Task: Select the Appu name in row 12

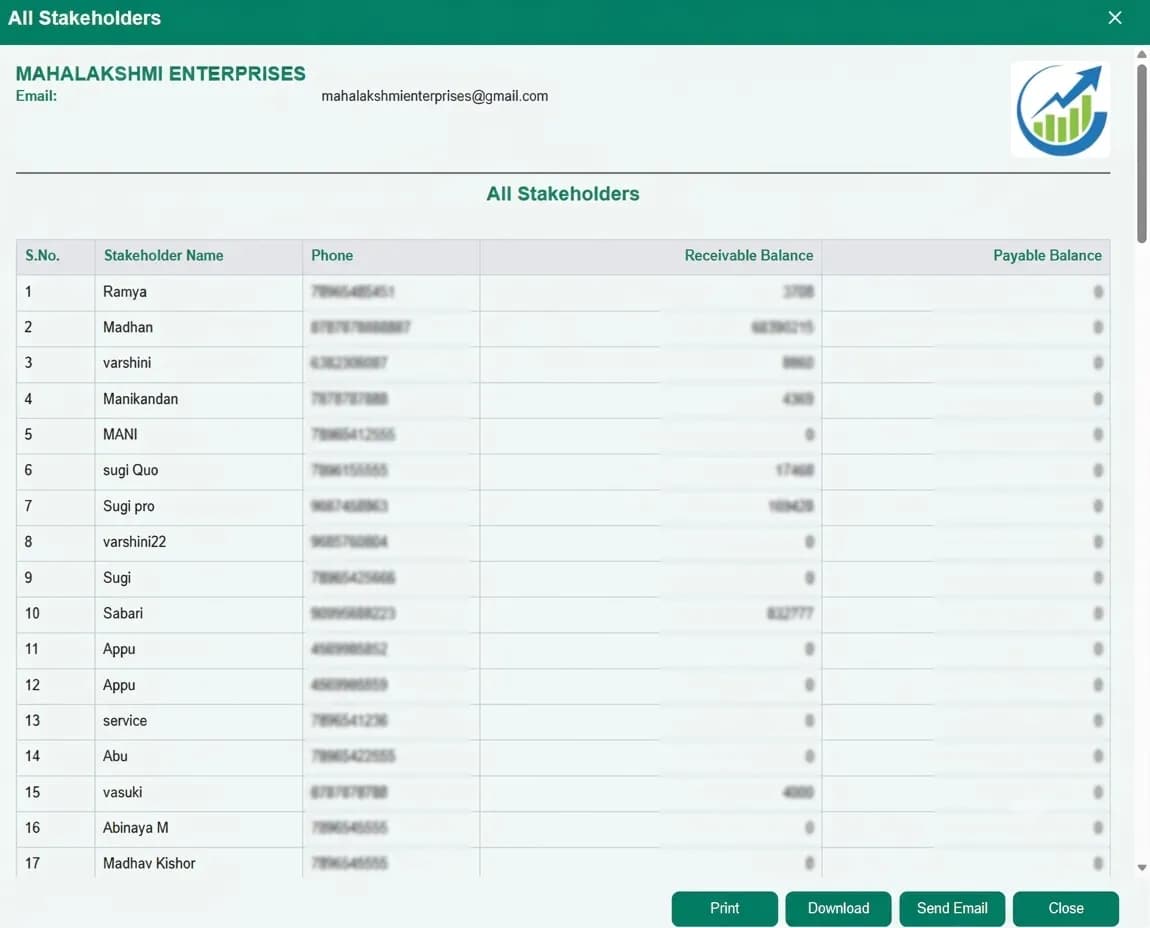Action: point(119,685)
